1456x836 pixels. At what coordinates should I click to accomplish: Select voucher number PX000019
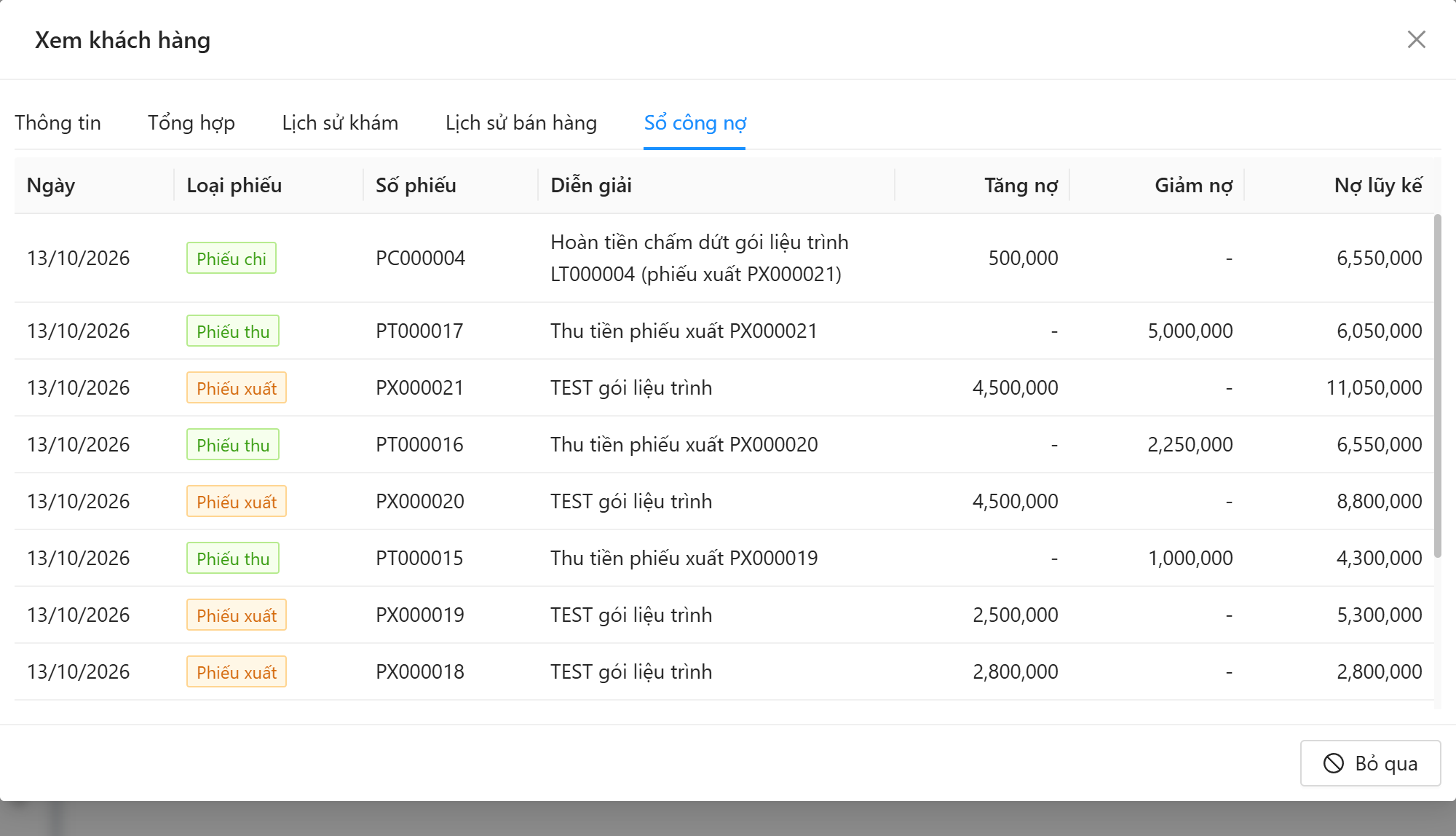420,615
